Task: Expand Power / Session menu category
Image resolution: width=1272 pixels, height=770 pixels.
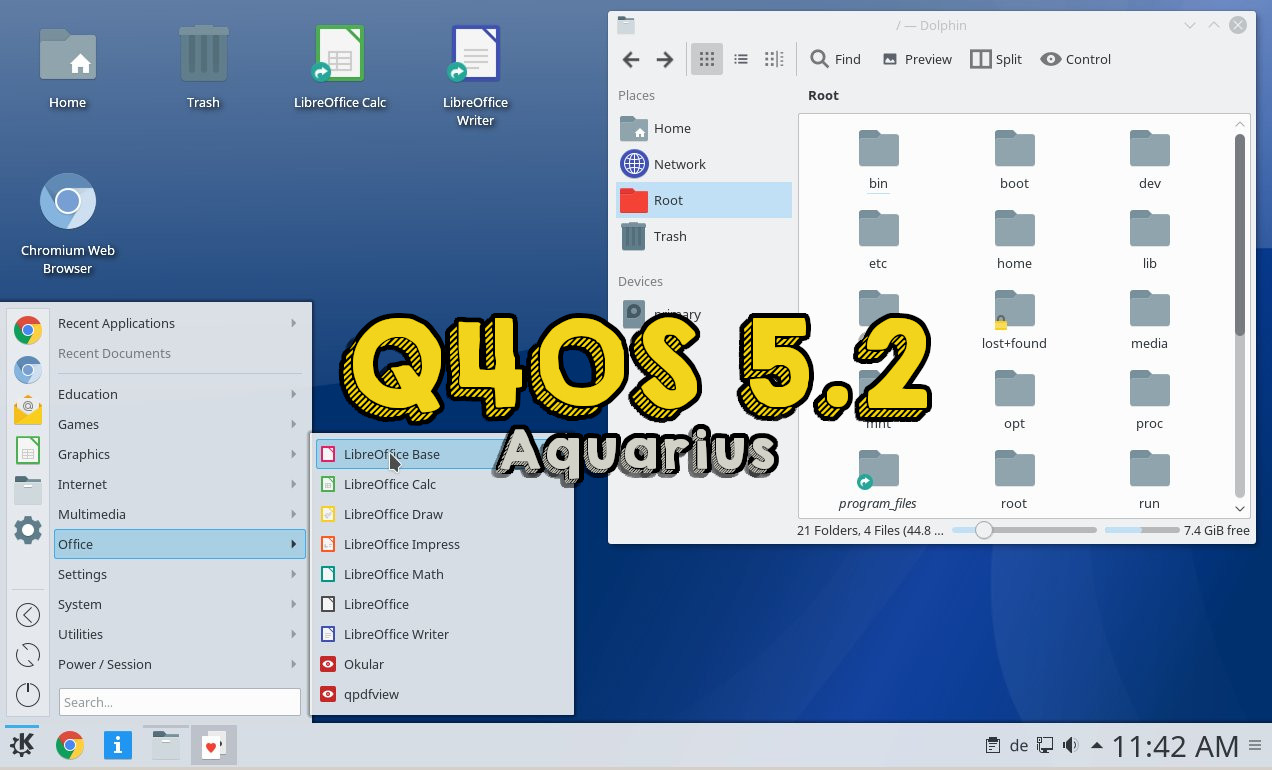Action: tap(178, 664)
